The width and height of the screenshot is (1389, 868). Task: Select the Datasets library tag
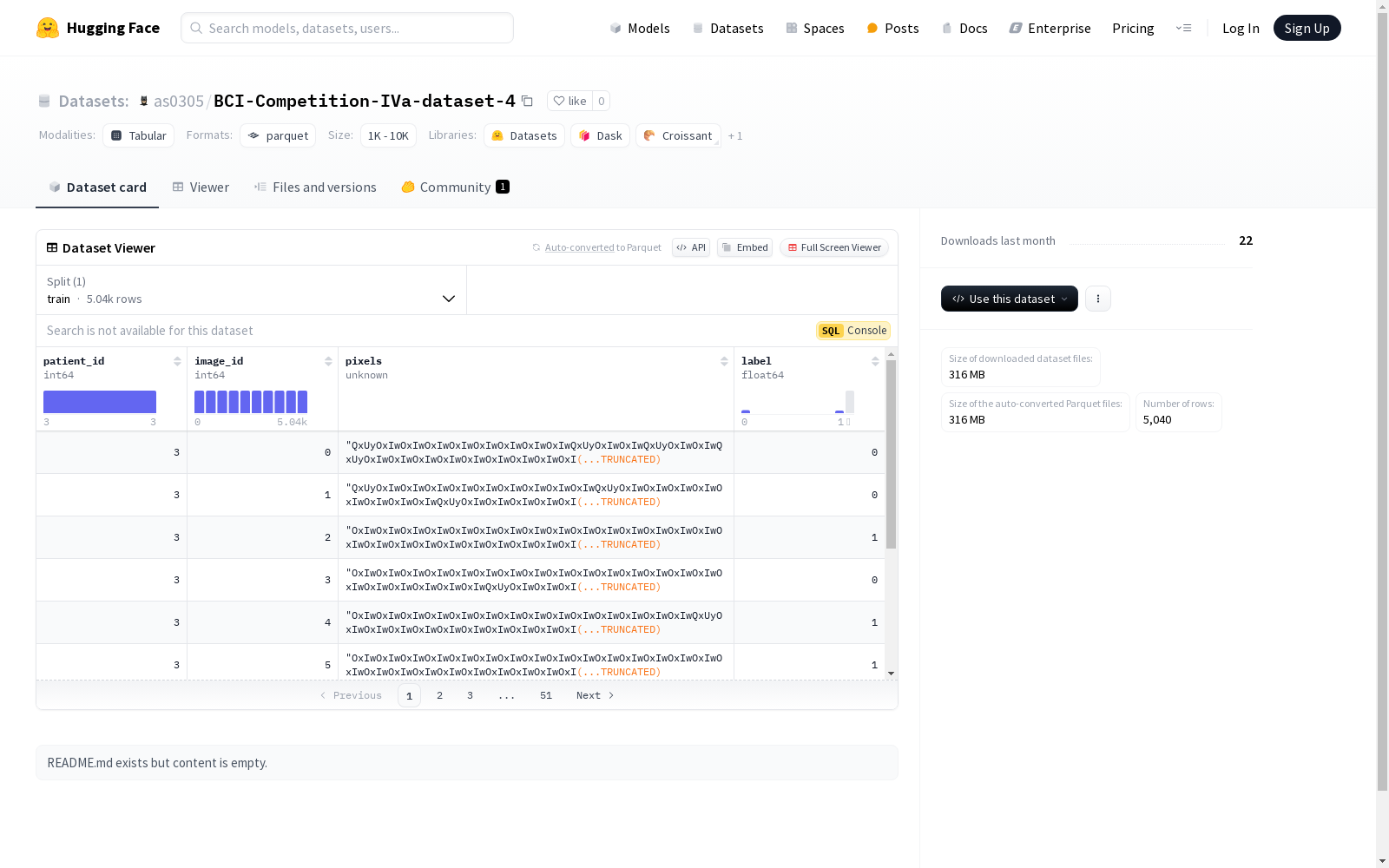(x=524, y=135)
